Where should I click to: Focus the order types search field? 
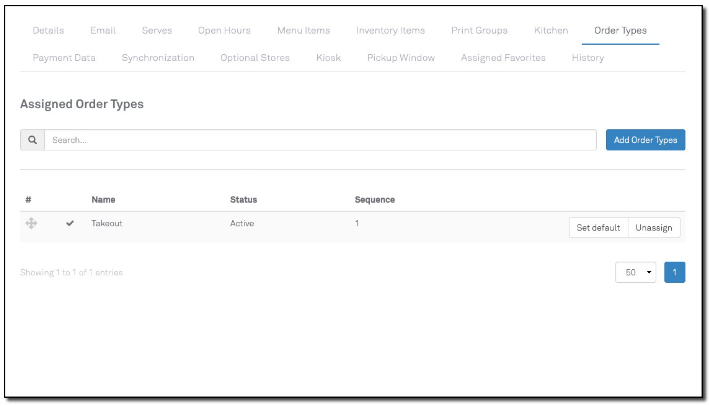tap(320, 140)
